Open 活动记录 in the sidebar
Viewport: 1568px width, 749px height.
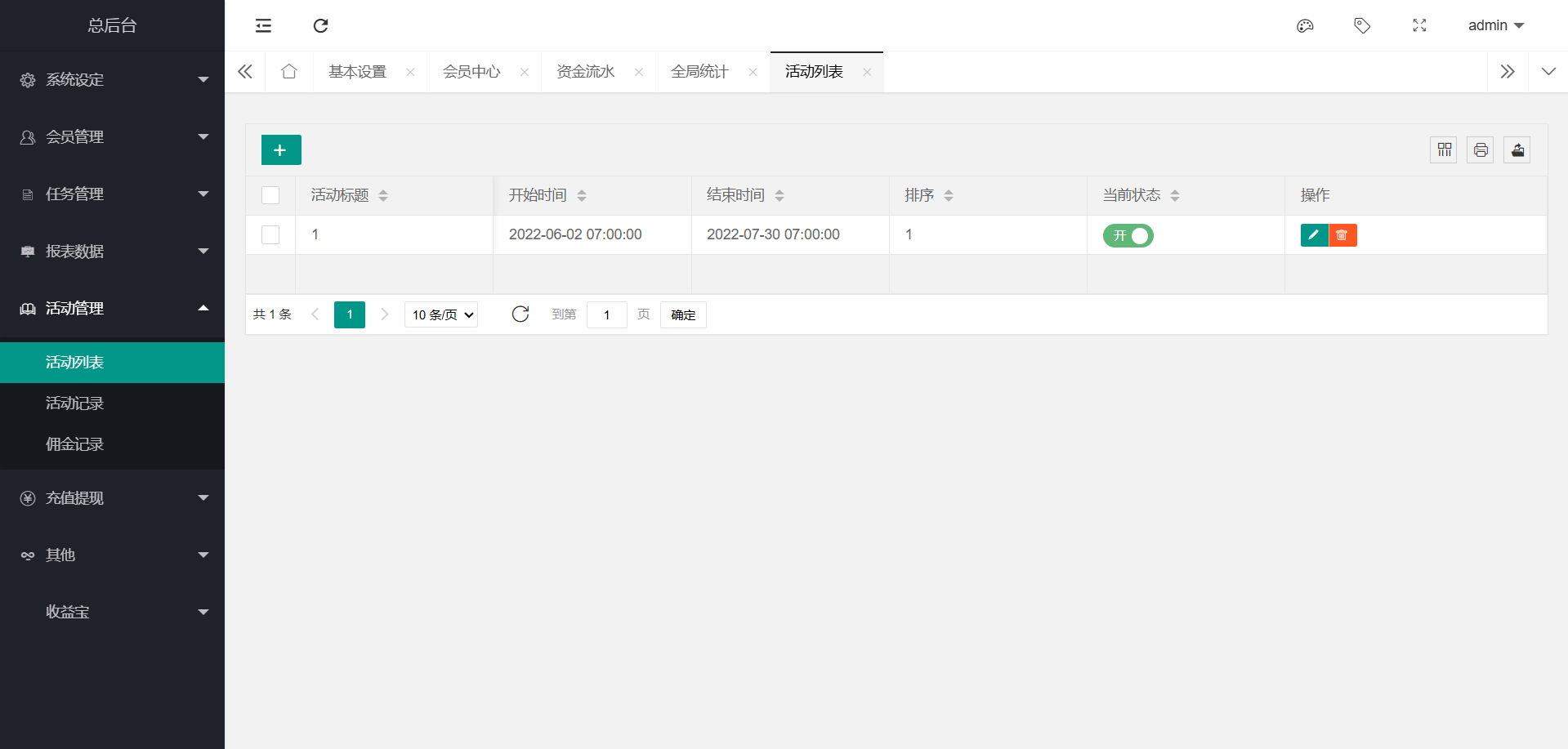coord(74,403)
